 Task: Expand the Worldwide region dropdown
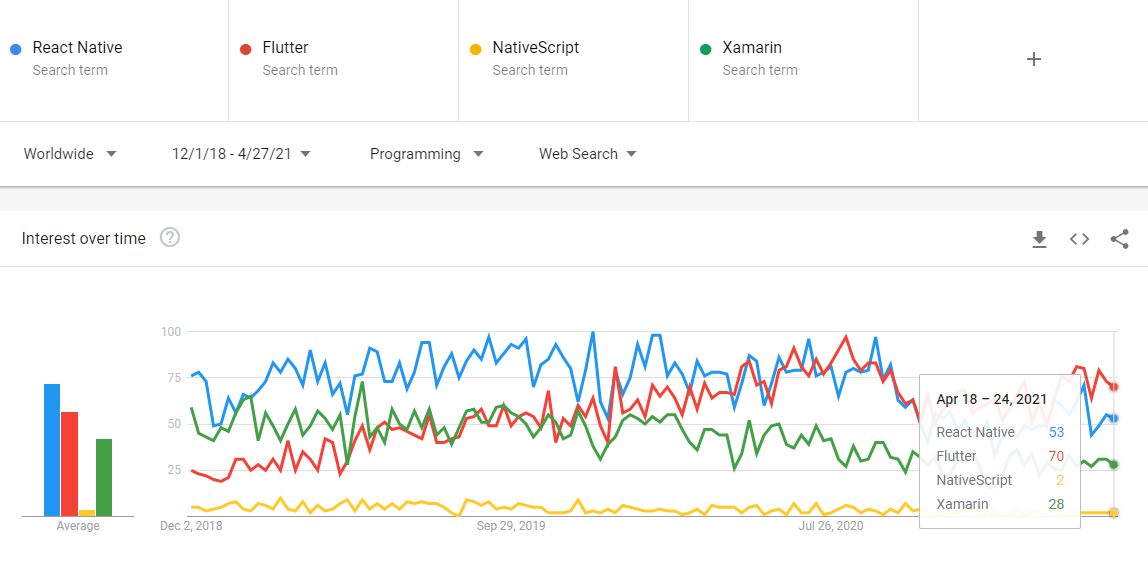pyautogui.click(x=70, y=154)
